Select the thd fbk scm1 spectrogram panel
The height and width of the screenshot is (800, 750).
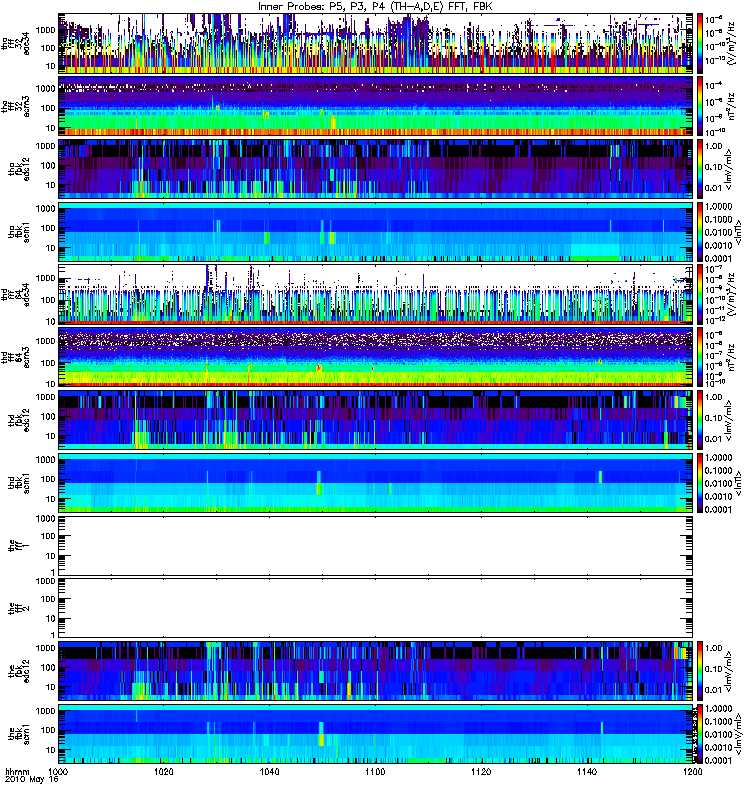378,484
